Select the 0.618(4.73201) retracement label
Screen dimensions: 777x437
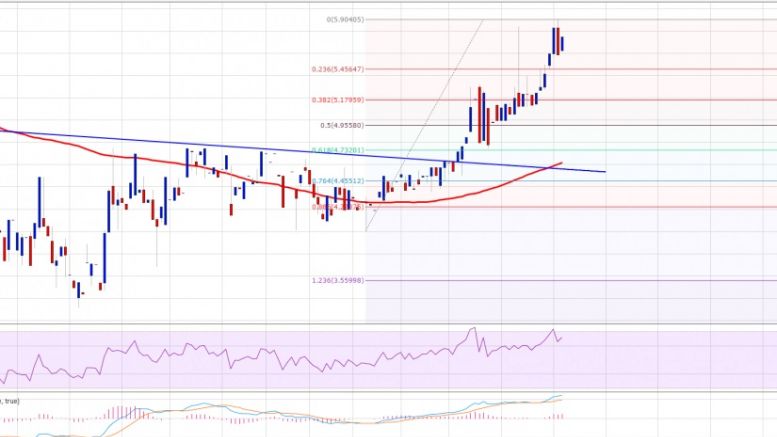[x=337, y=150]
